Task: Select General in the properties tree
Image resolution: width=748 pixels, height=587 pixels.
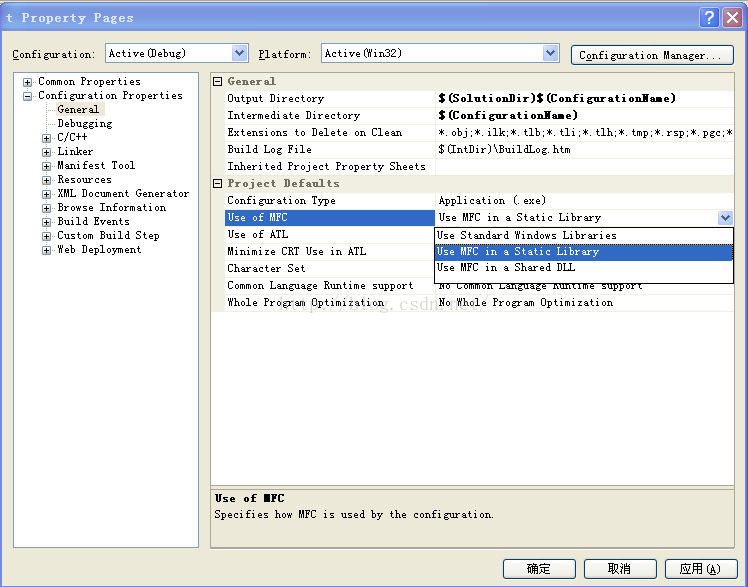Action: point(78,109)
